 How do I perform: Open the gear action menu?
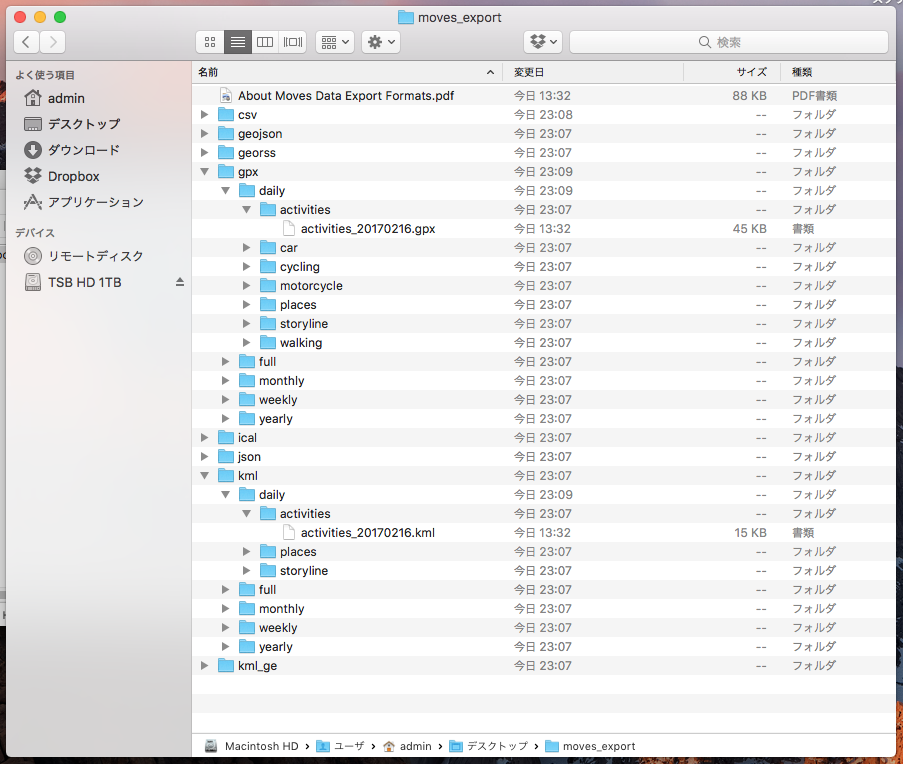pyautogui.click(x=381, y=42)
